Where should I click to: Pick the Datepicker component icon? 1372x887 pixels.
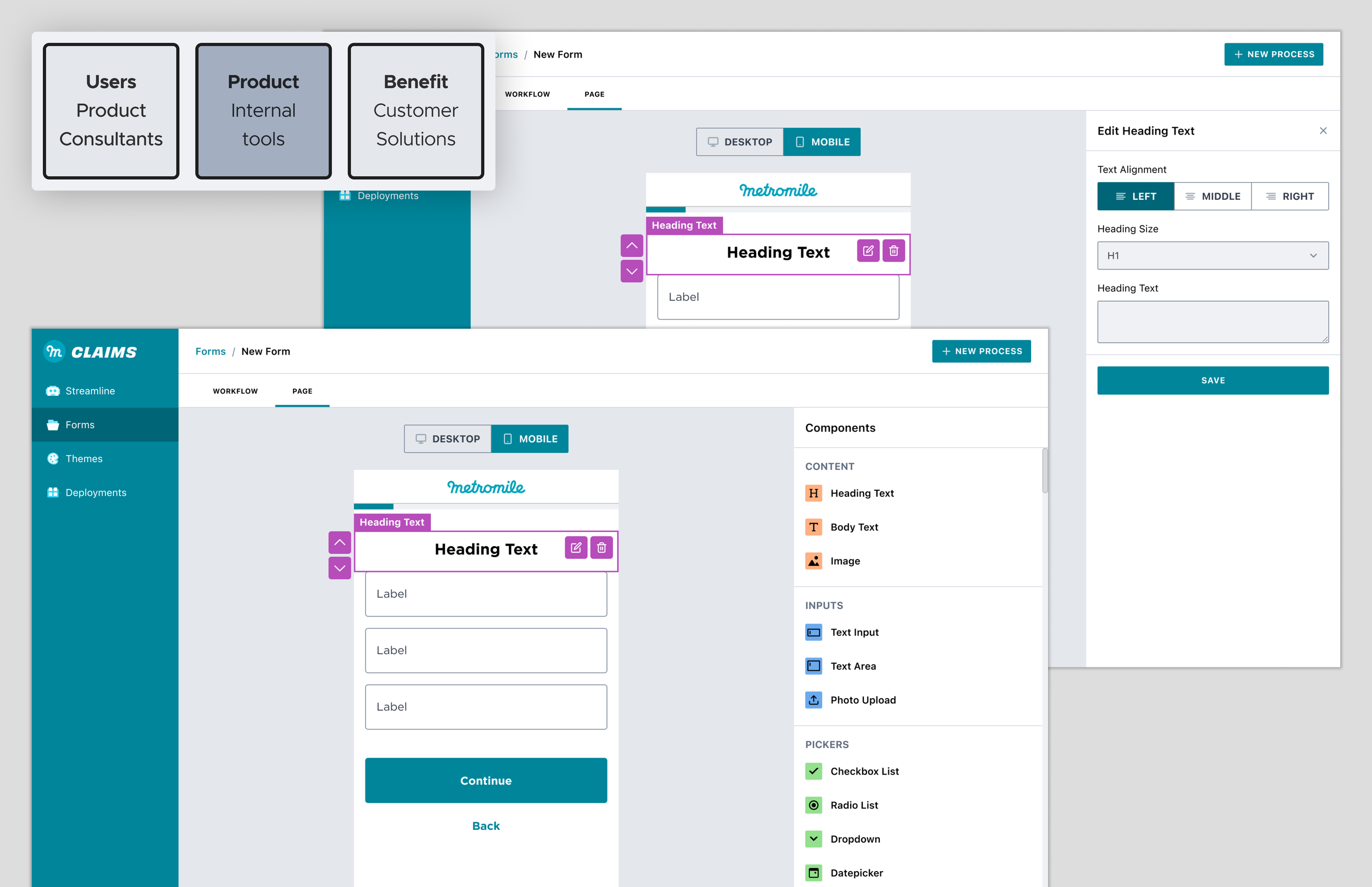tap(813, 873)
